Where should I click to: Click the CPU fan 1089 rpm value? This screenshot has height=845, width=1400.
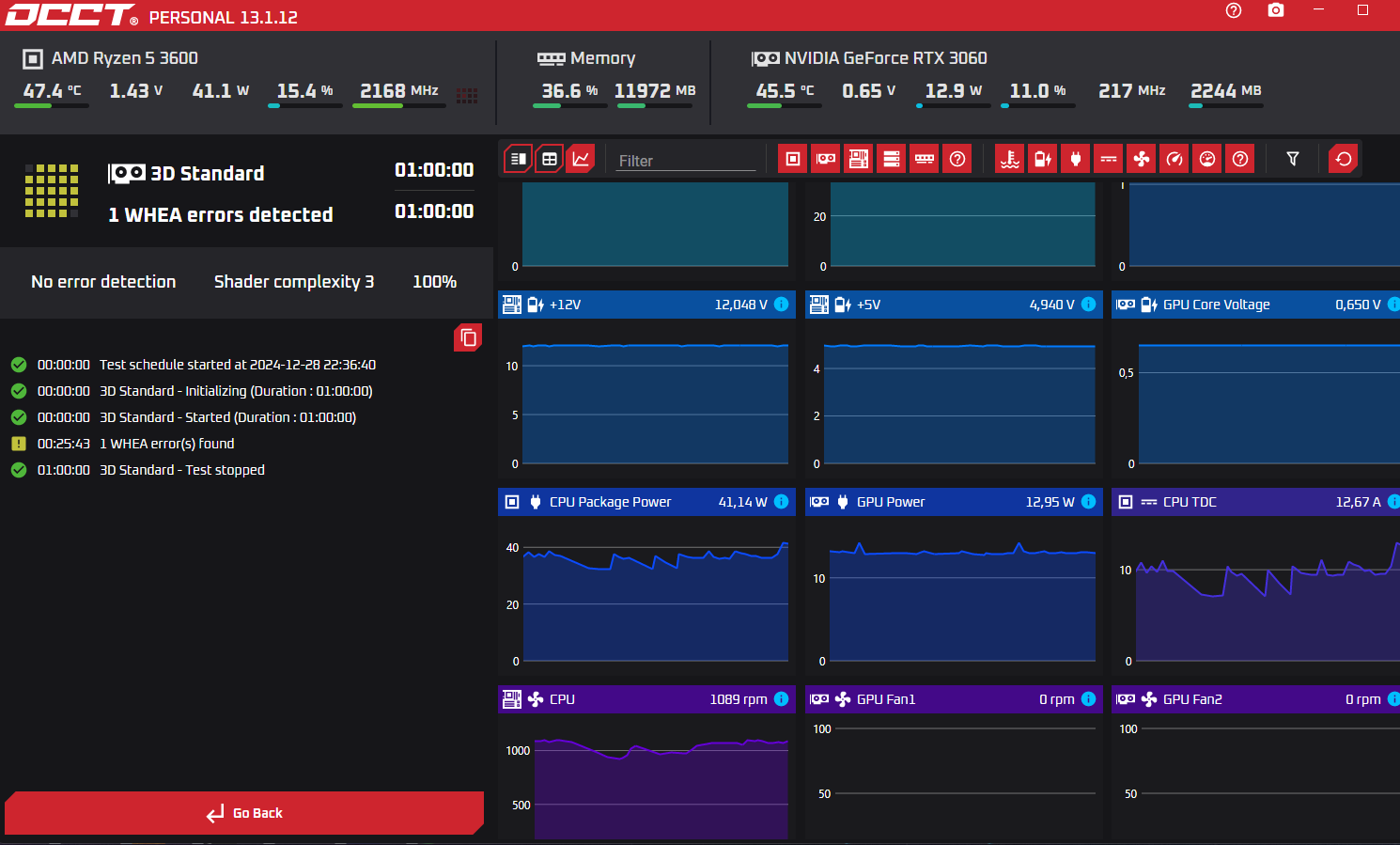[739, 699]
